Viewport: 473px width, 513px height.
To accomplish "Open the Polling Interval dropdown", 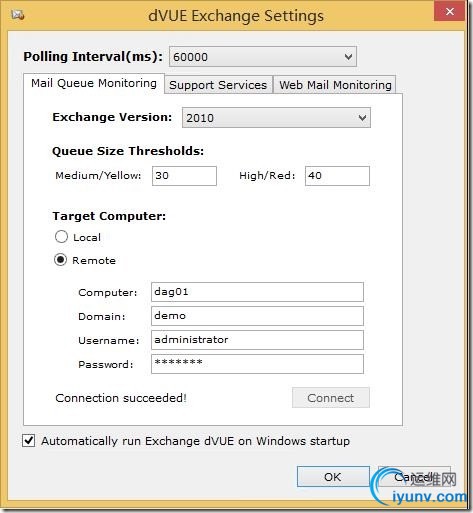I will [x=263, y=57].
